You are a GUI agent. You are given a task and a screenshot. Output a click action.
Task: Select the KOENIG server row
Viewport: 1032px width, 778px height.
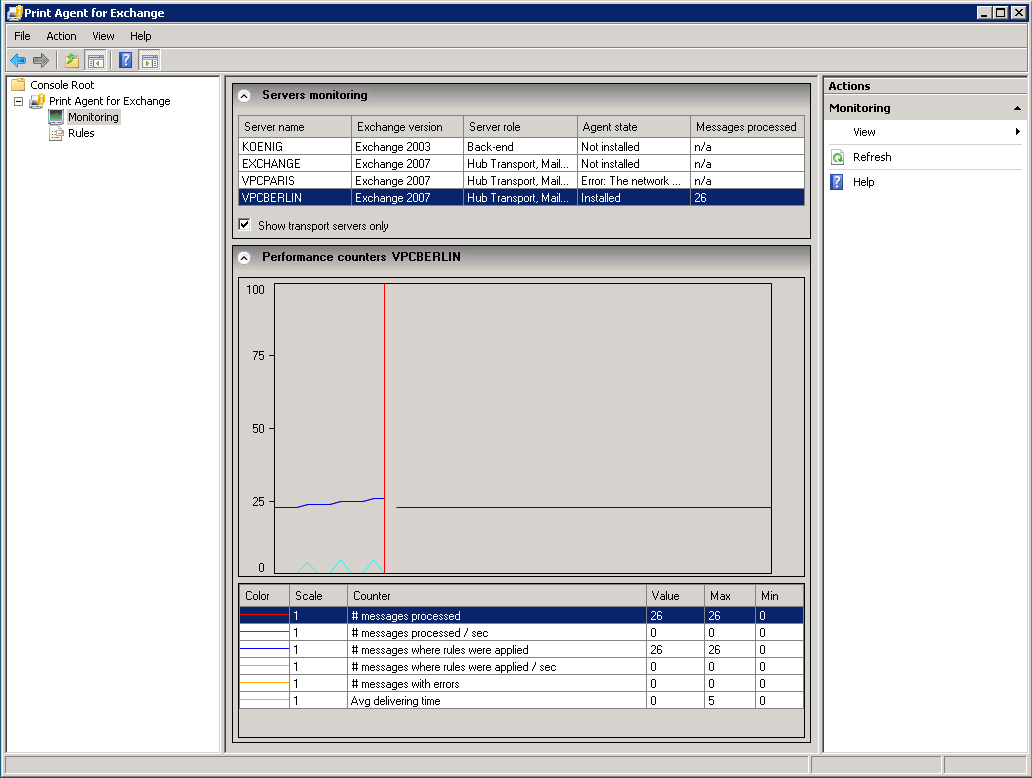(521, 147)
